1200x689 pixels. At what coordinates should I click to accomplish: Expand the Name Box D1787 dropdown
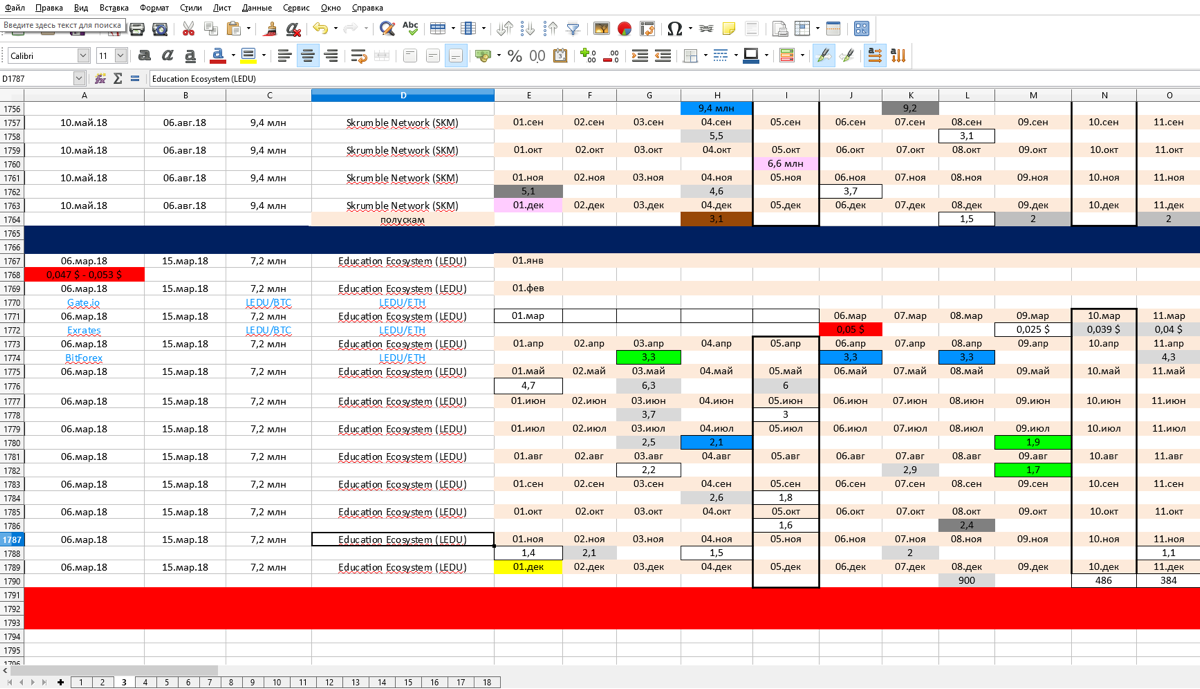tap(79, 78)
